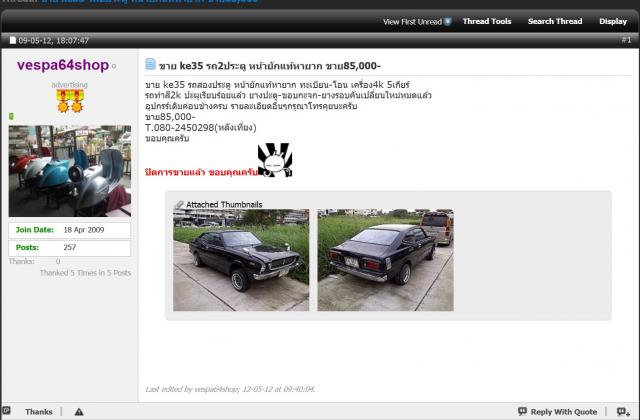The image size is (640, 420).
Task: Open the Thread Tools menu
Action: (x=487, y=21)
